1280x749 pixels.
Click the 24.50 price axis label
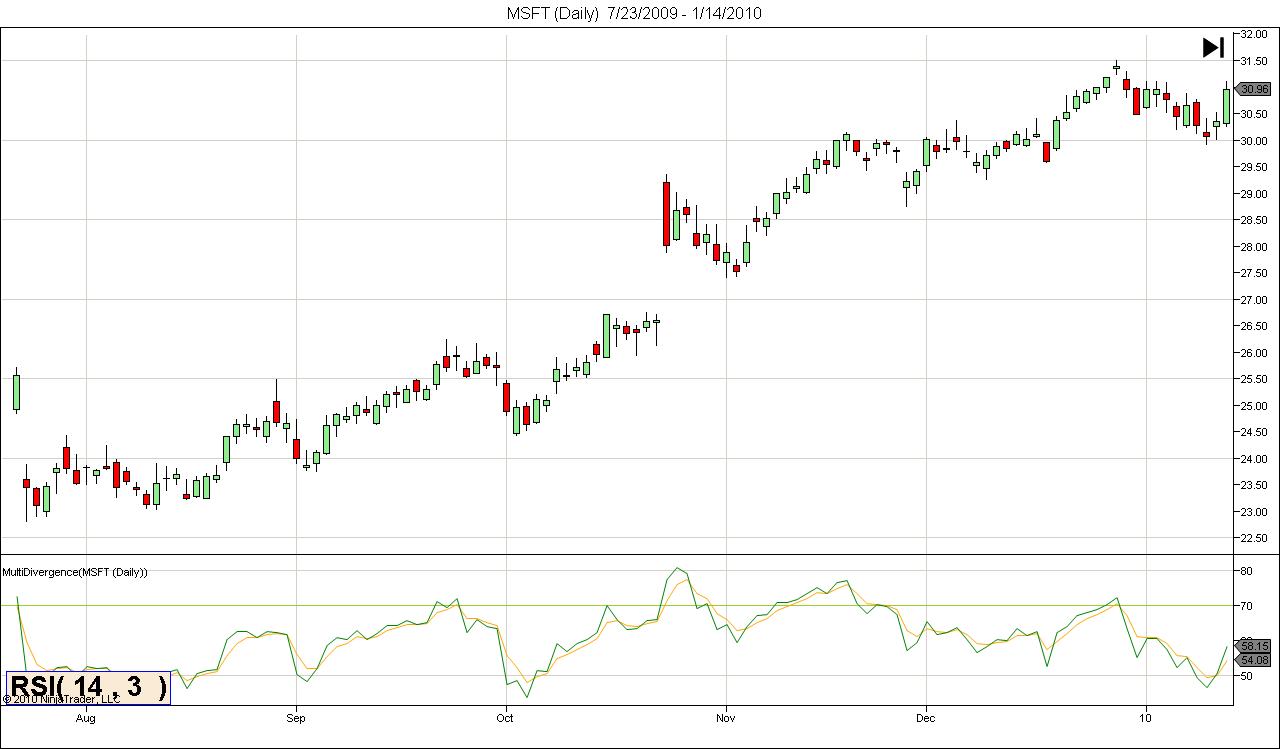[x=1254, y=432]
